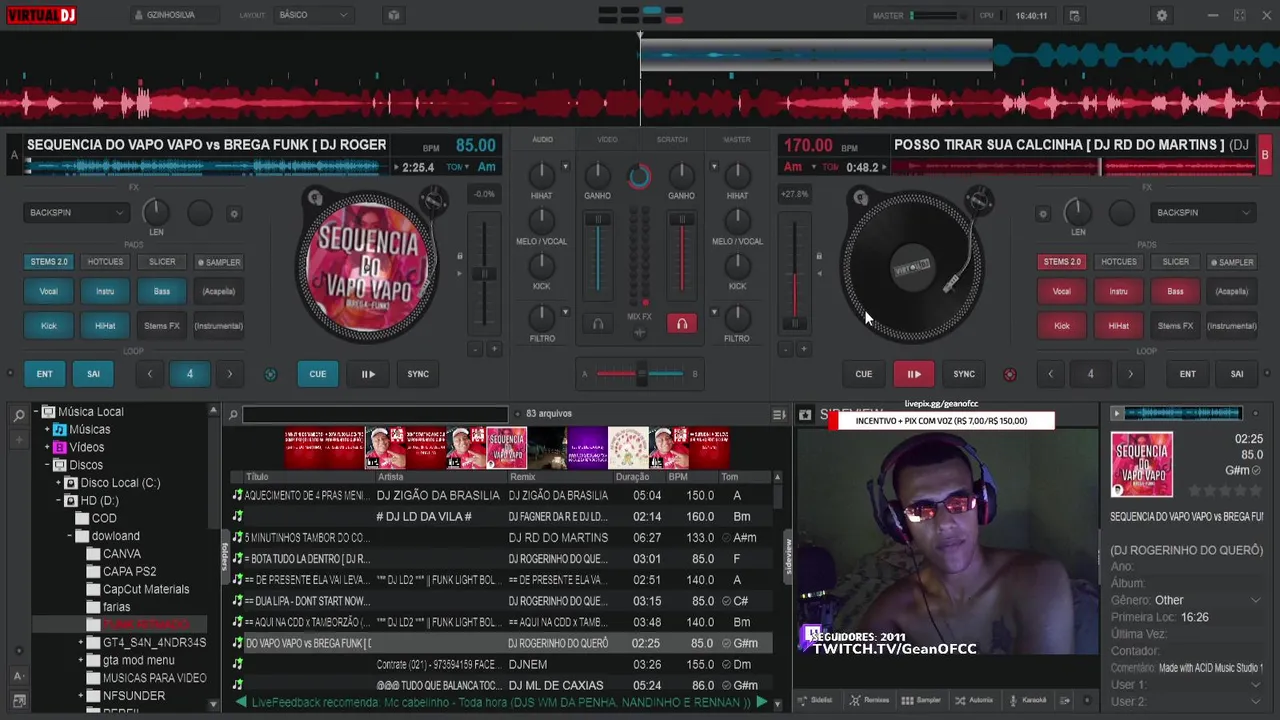Open the Sidelist panel button
Image resolution: width=1280 pixels, height=720 pixels.
tap(817, 700)
